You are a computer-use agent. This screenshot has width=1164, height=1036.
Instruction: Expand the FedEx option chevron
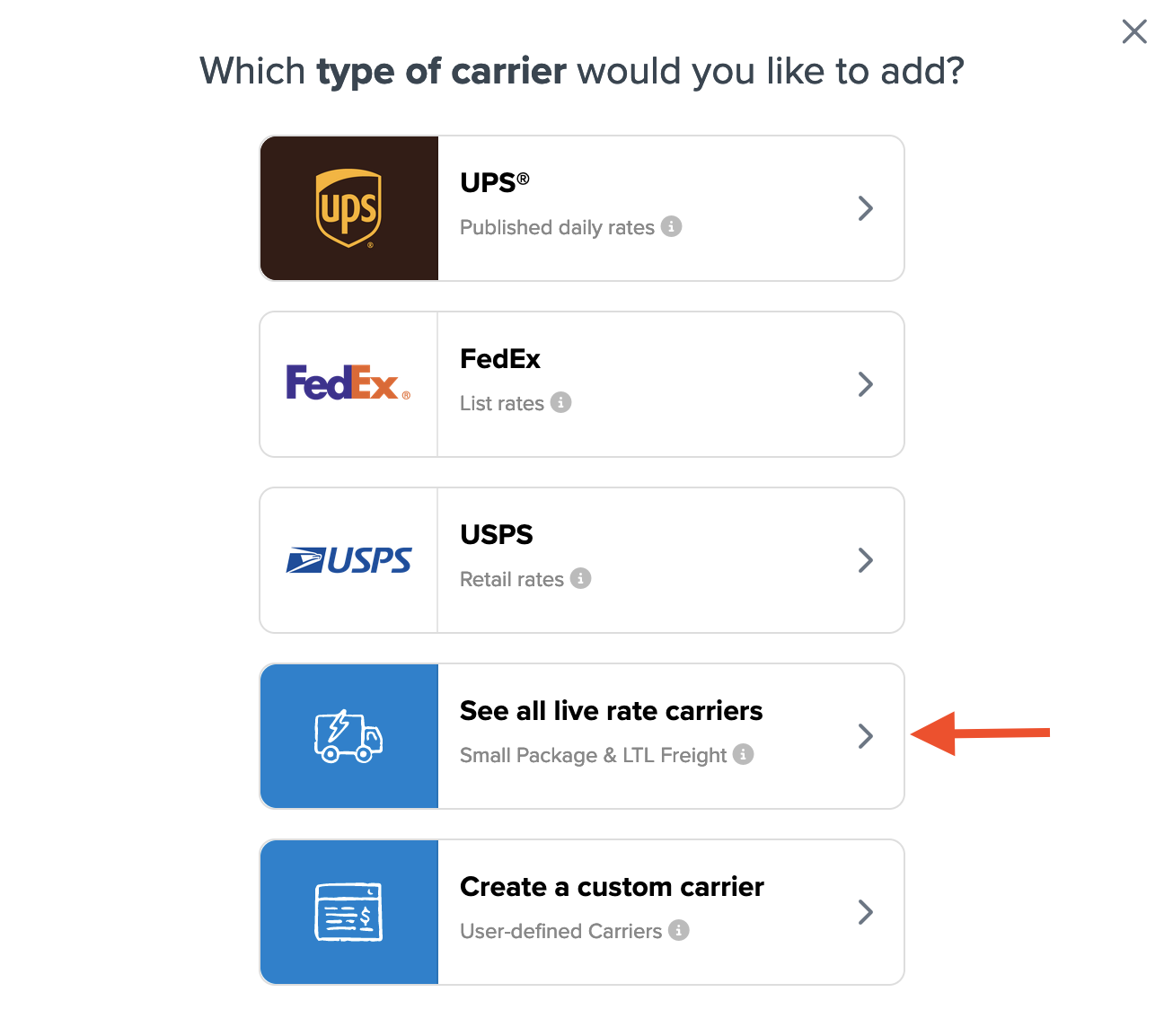tap(865, 384)
